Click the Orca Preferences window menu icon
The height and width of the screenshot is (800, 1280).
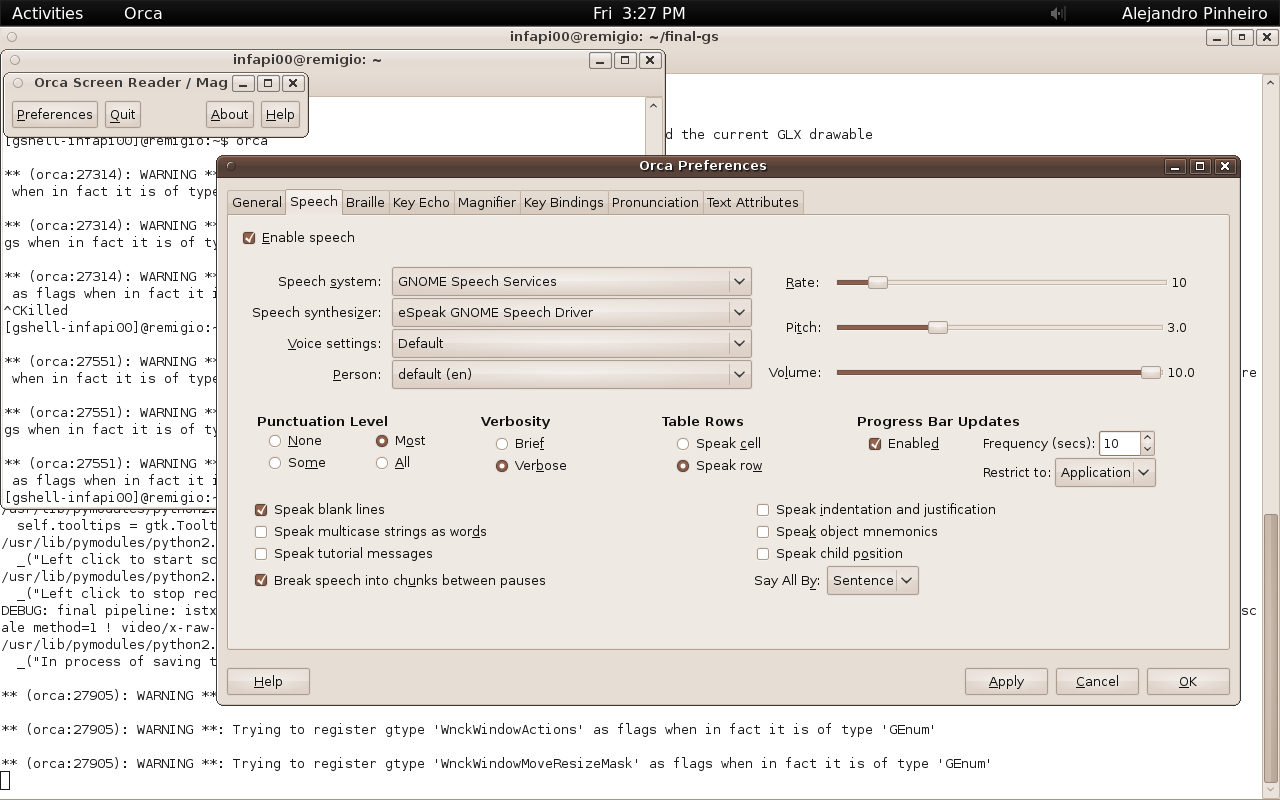click(x=231, y=166)
